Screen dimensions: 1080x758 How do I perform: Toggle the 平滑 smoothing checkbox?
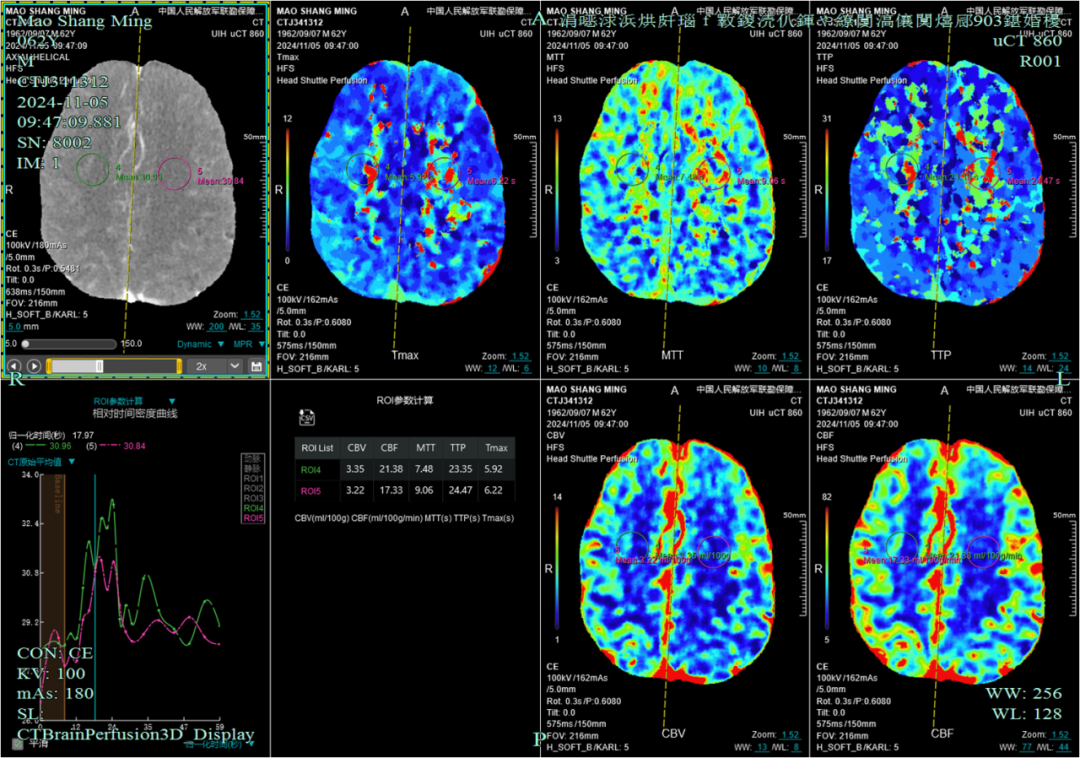(x=18, y=744)
